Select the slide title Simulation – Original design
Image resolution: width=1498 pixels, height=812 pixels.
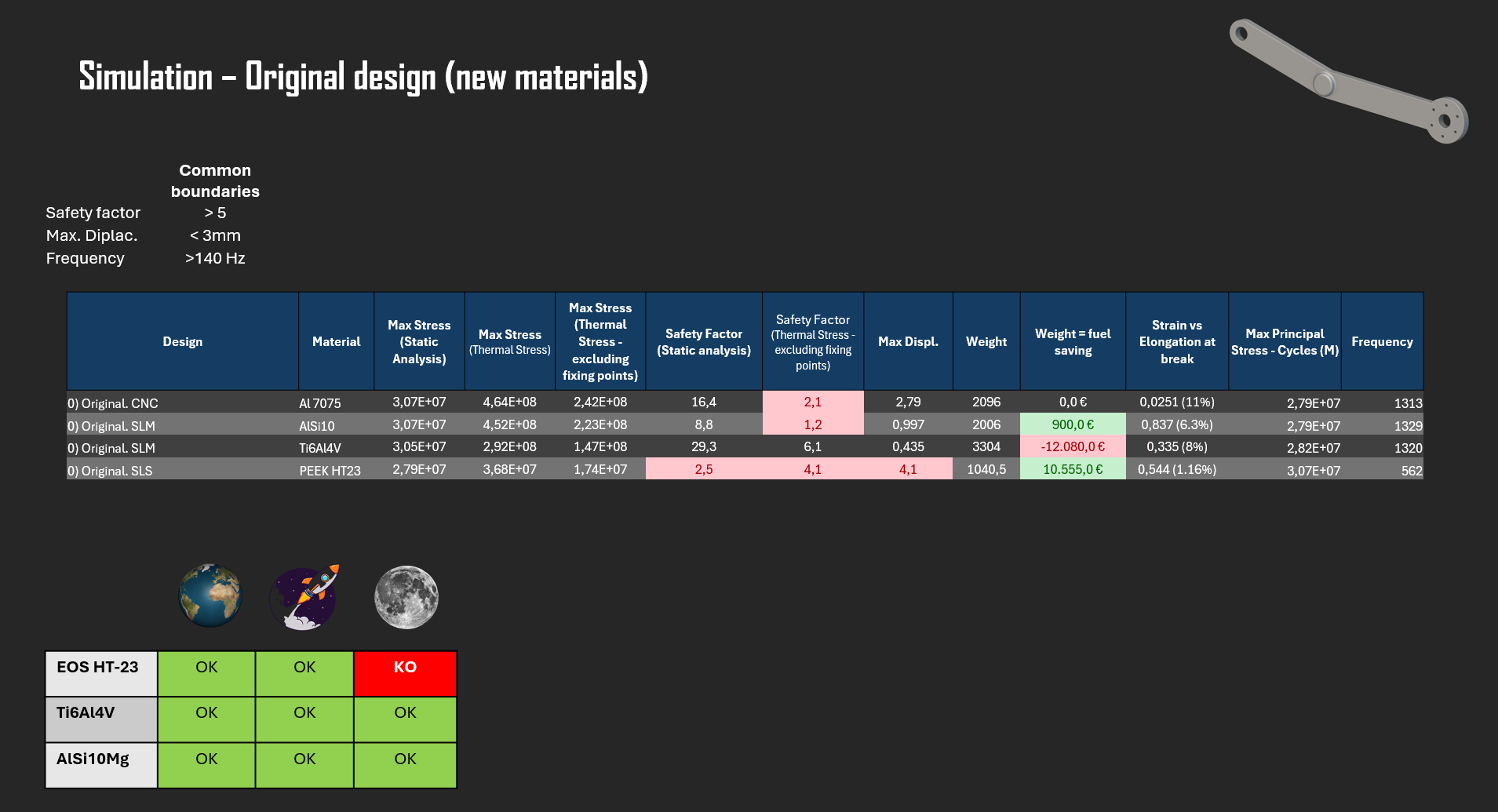(363, 77)
